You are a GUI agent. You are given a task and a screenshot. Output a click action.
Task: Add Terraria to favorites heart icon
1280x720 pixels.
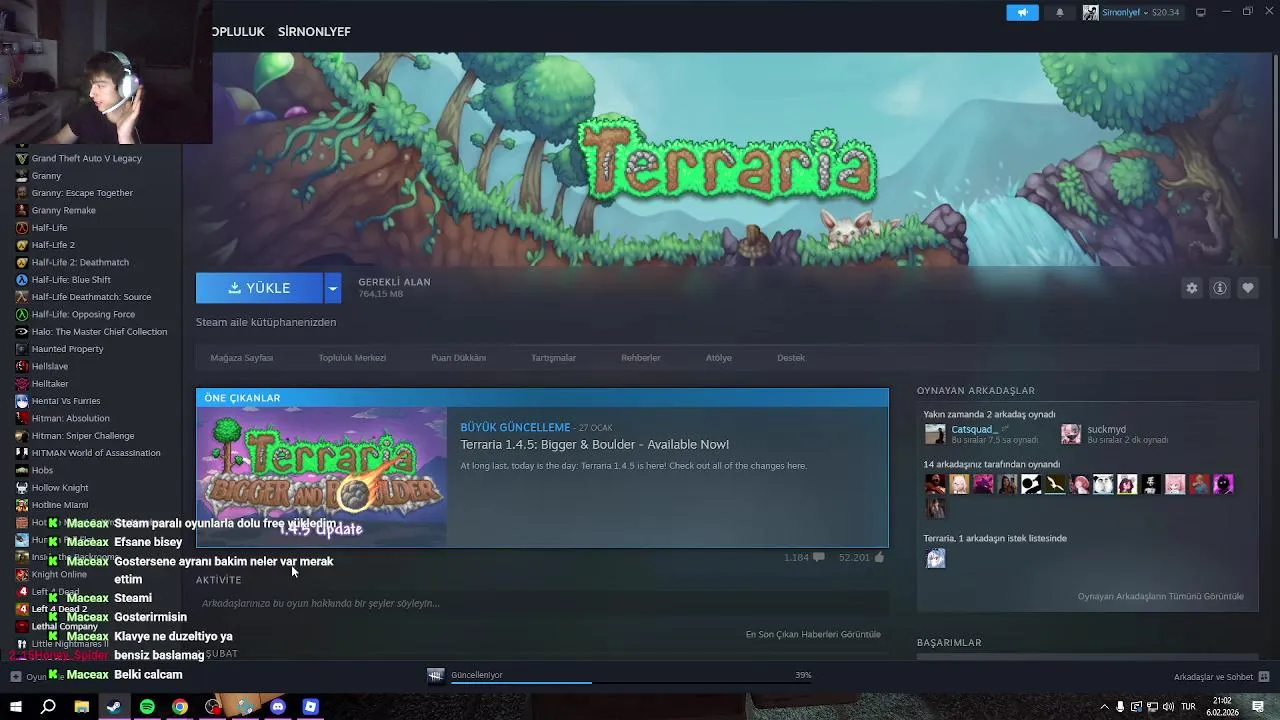click(1248, 288)
